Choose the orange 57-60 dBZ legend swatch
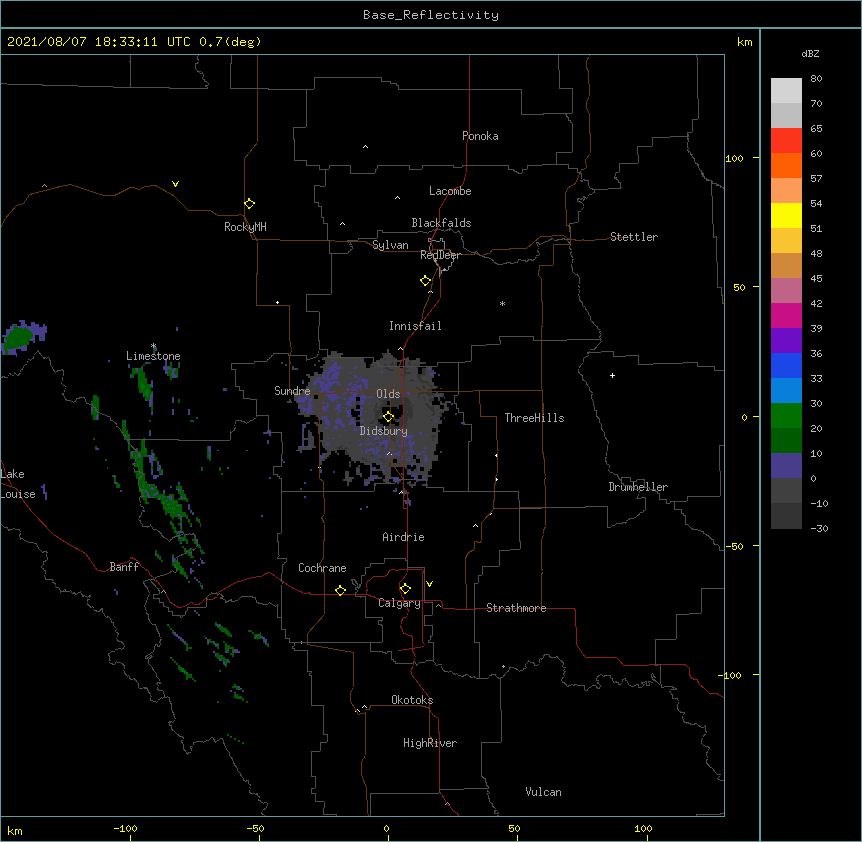862x842 pixels. [x=786, y=165]
